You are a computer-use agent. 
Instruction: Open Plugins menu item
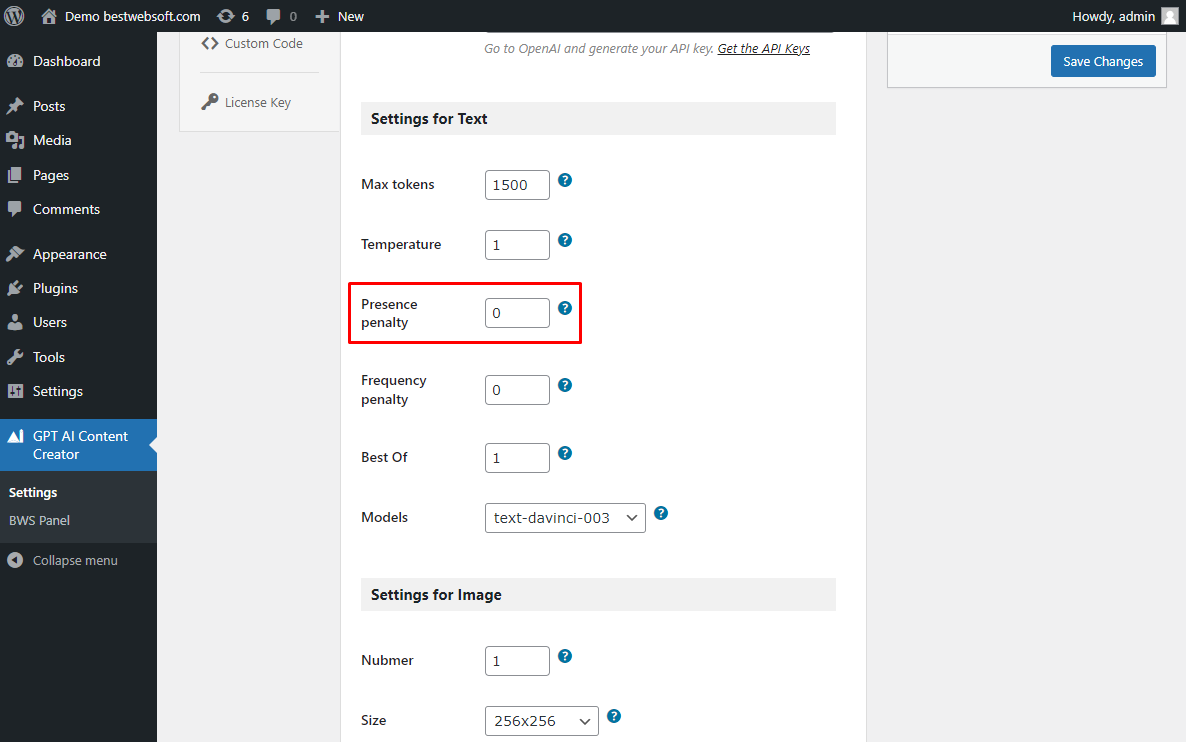click(x=78, y=288)
